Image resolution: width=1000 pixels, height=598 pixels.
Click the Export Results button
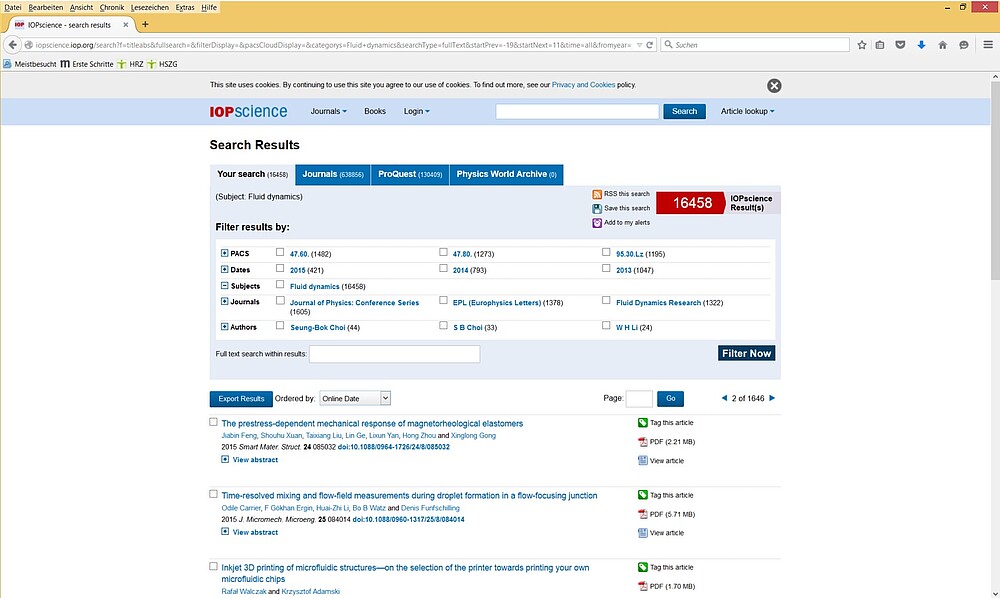[x=240, y=398]
